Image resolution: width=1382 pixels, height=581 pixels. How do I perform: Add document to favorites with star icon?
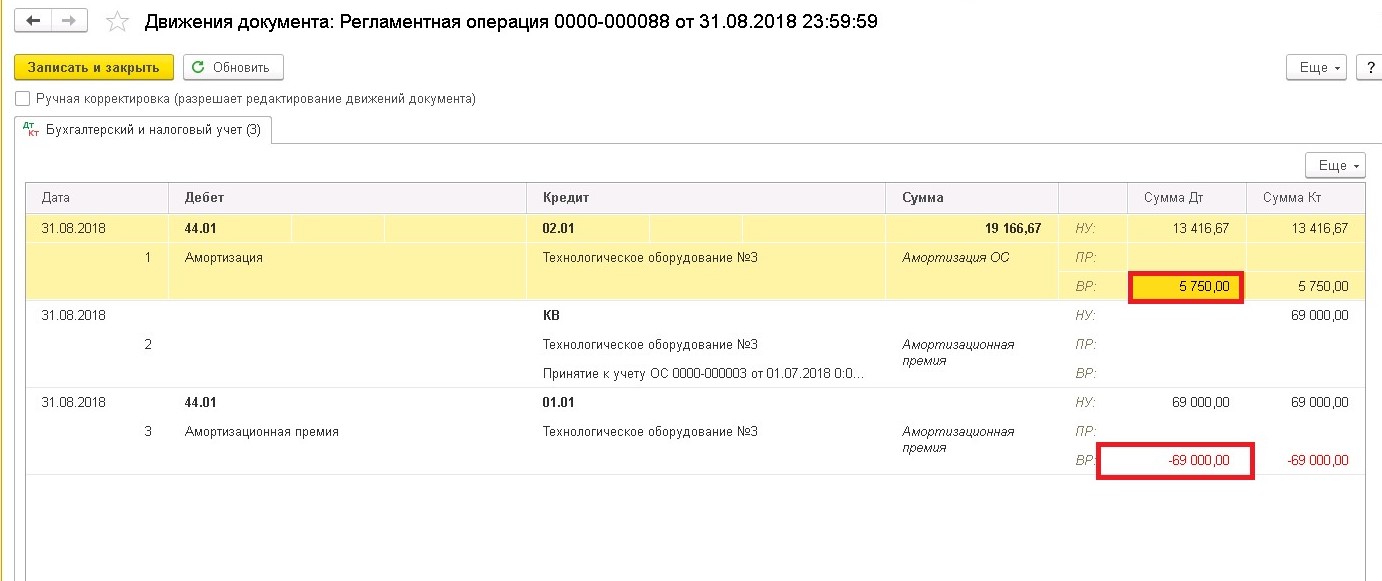pos(117,21)
